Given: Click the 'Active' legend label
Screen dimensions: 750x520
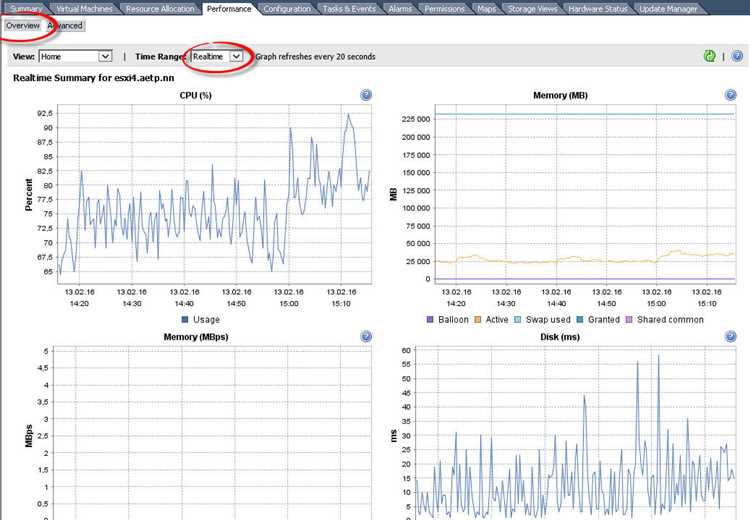Looking at the screenshot, I should [497, 320].
